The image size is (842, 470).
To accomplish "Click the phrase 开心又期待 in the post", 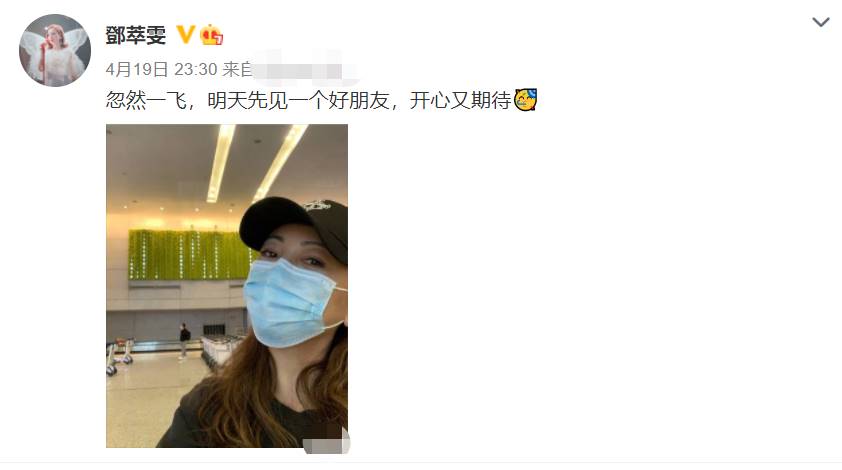I will [460, 100].
